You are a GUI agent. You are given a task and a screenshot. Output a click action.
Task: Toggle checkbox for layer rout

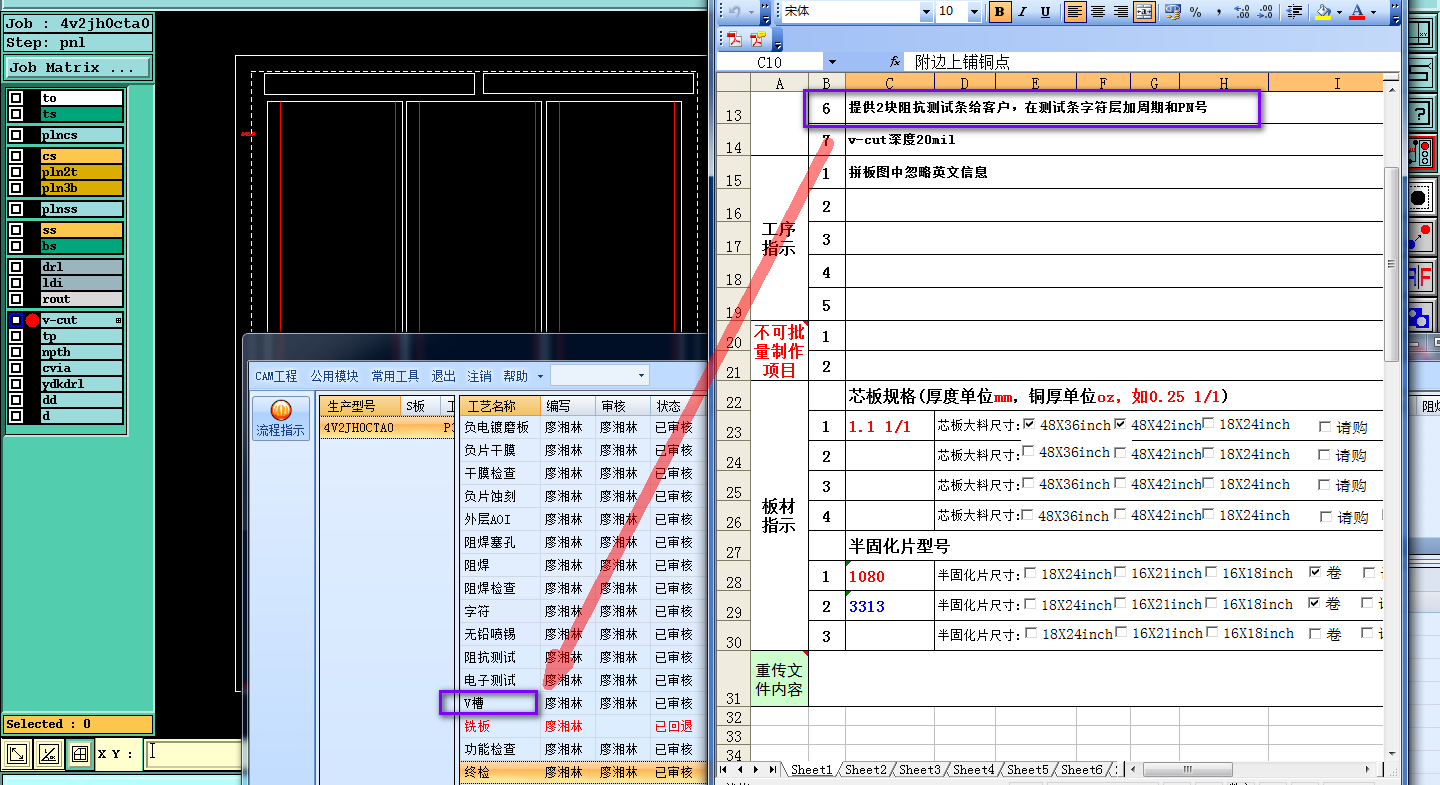click(x=16, y=299)
